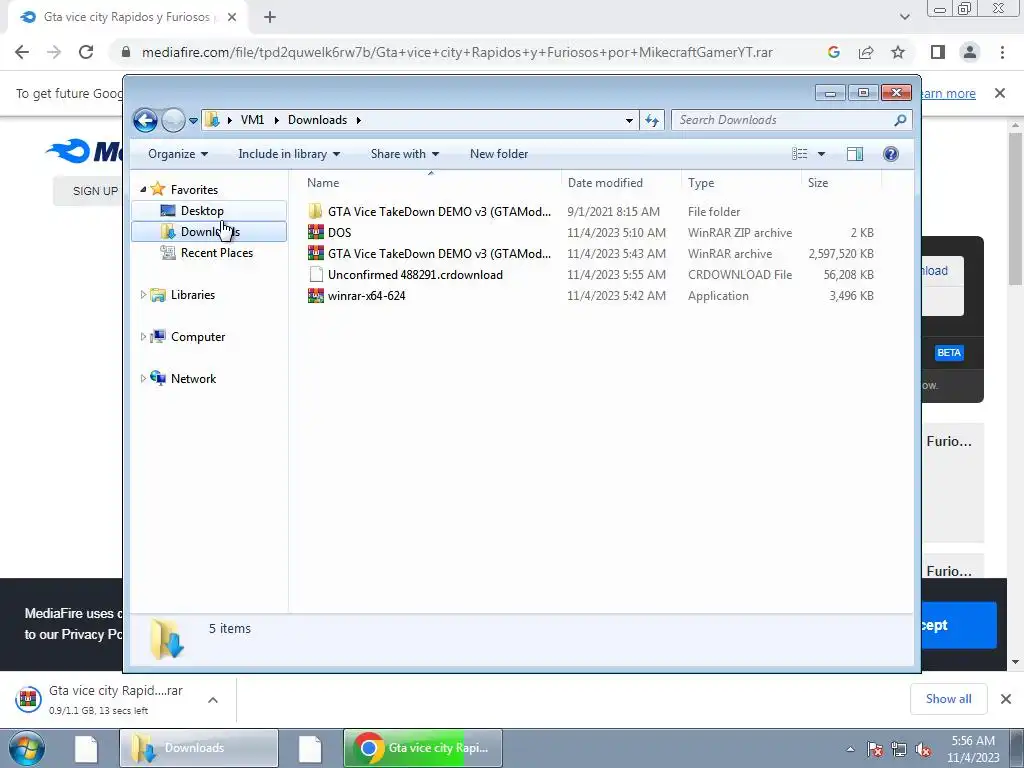The width and height of the screenshot is (1024, 768).
Task: Open recent pages dropdown beside navigation arrows
Action: 193,121
